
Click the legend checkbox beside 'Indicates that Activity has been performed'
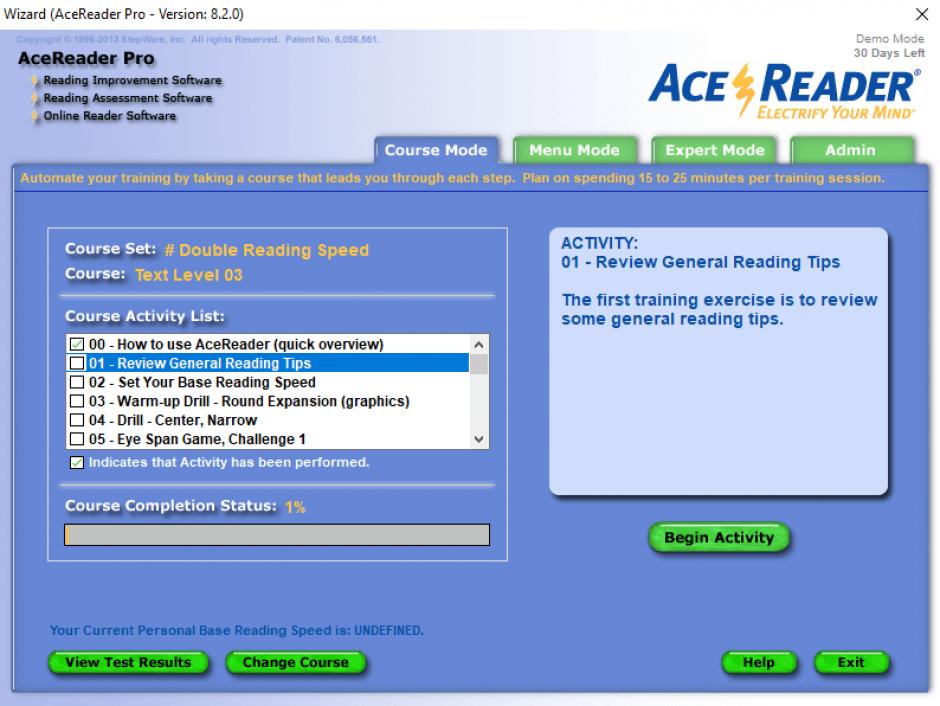coord(77,462)
